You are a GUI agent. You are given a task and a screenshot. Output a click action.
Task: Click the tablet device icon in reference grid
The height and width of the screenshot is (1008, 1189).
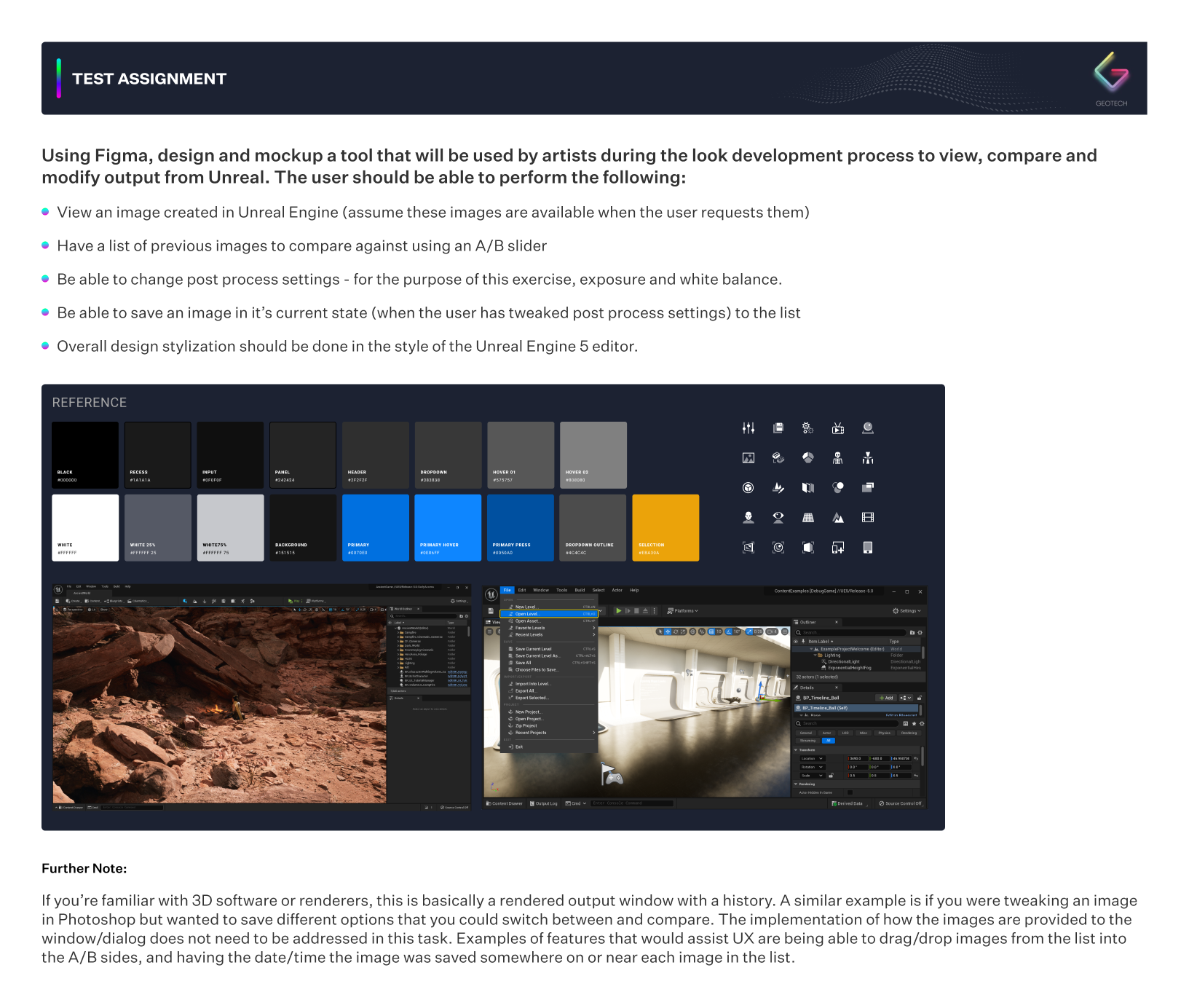point(868,548)
